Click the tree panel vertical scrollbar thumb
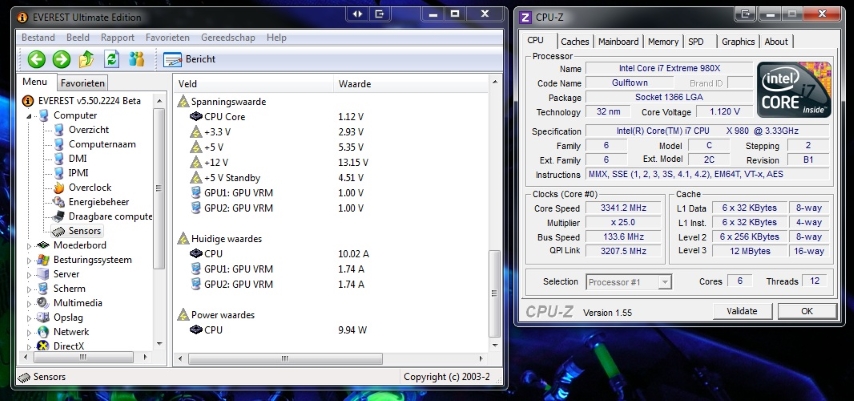The width and height of the screenshot is (854, 401). [158, 189]
